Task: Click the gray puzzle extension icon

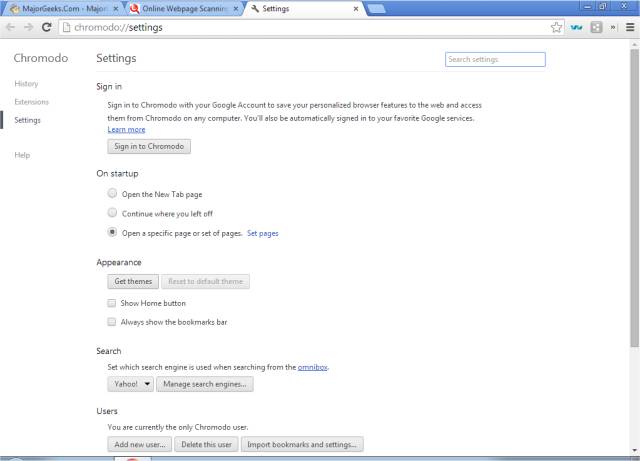Action: coord(596,27)
